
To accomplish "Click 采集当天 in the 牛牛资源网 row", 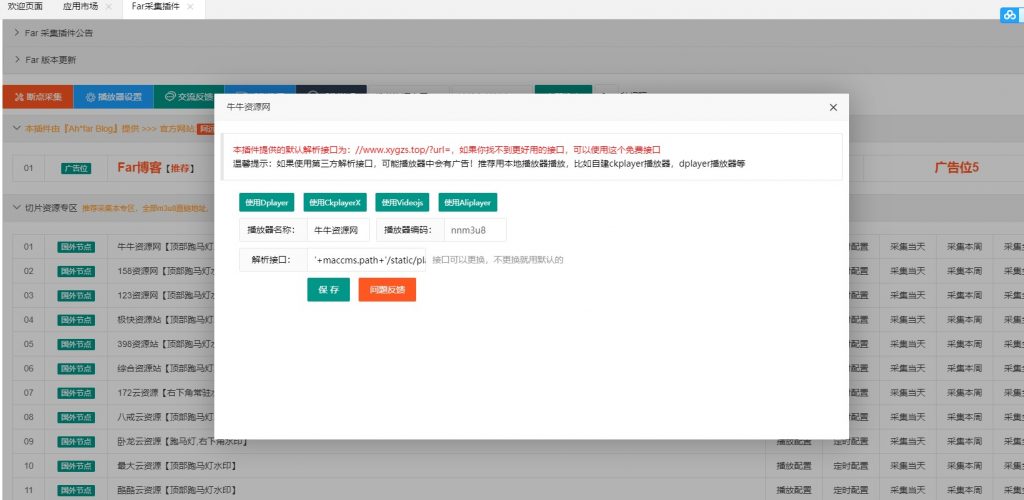I will pyautogui.click(x=908, y=247).
